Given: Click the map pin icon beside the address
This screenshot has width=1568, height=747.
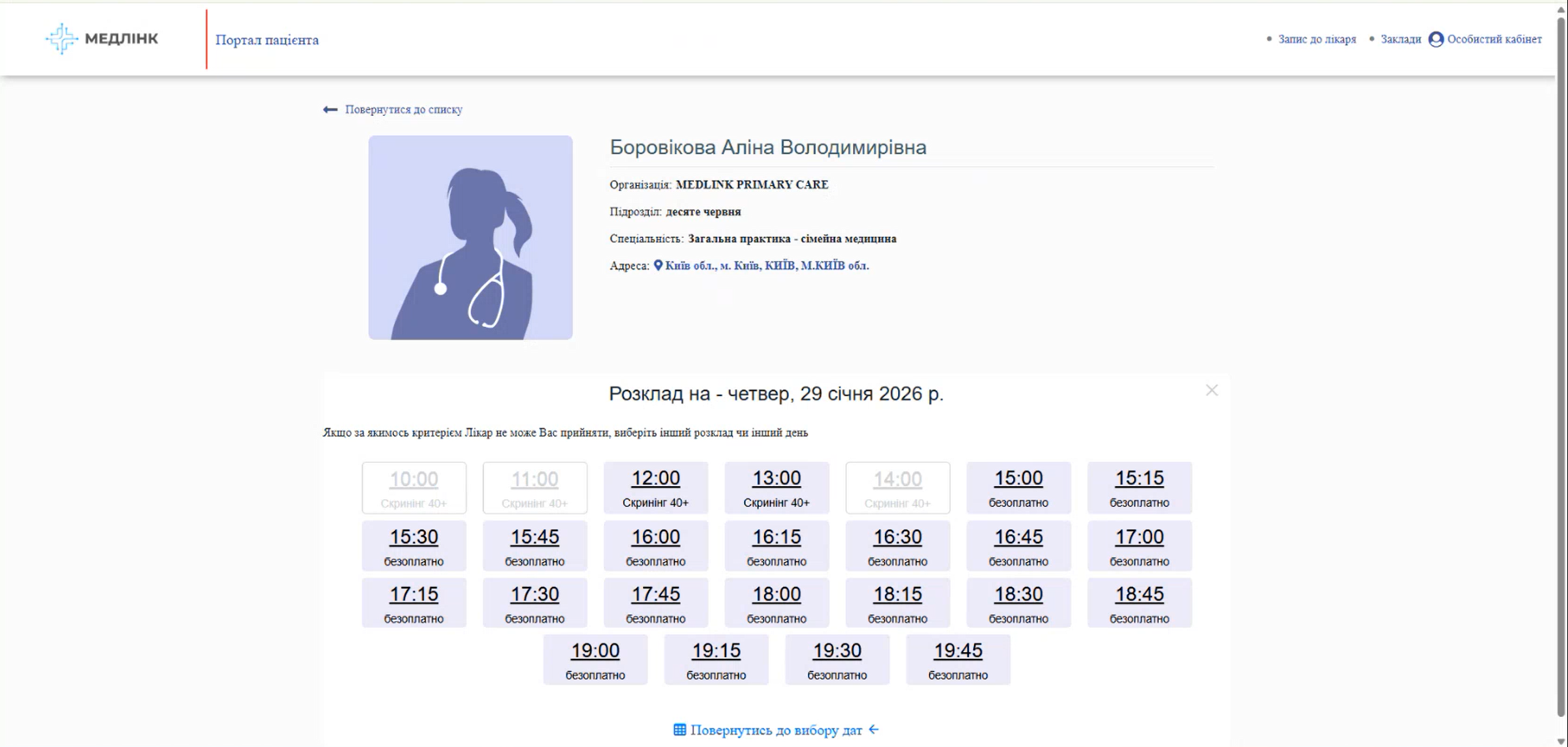Looking at the screenshot, I should [658, 266].
